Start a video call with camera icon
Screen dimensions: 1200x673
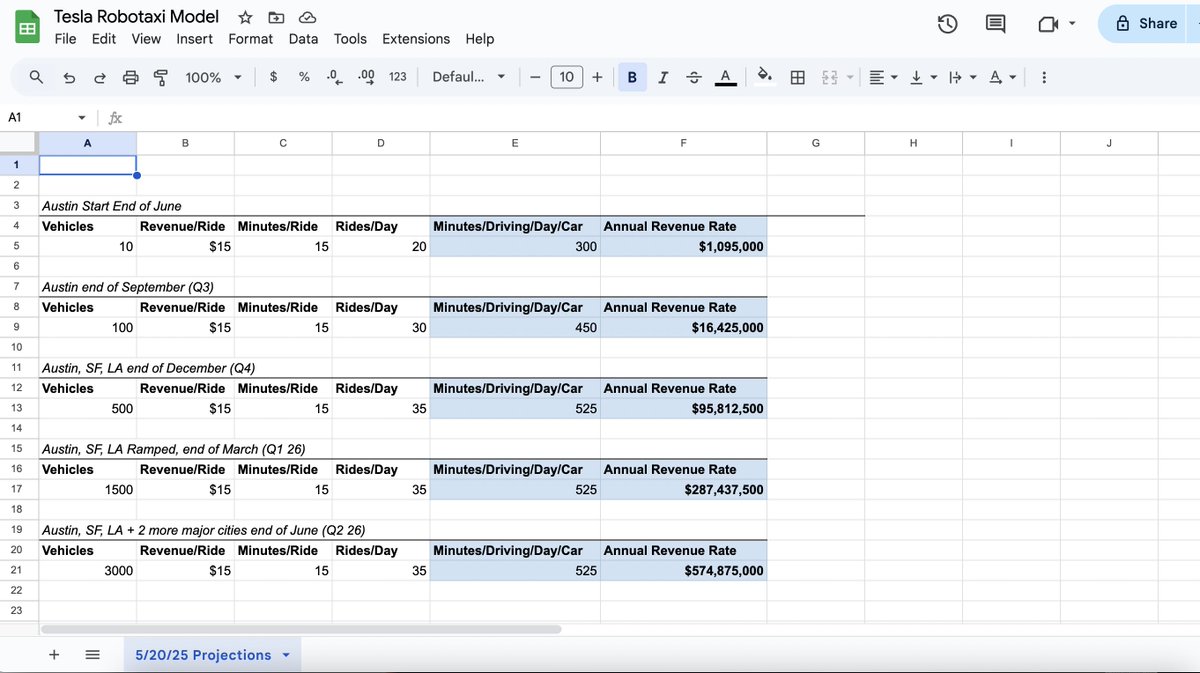[x=1048, y=24]
